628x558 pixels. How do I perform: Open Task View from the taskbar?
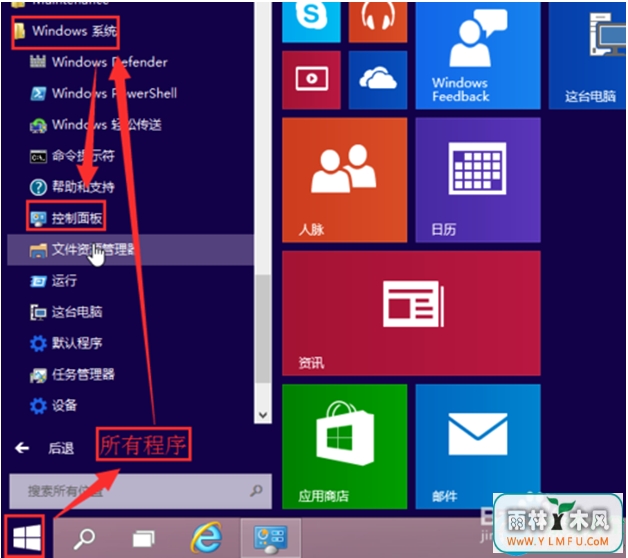tap(147, 537)
